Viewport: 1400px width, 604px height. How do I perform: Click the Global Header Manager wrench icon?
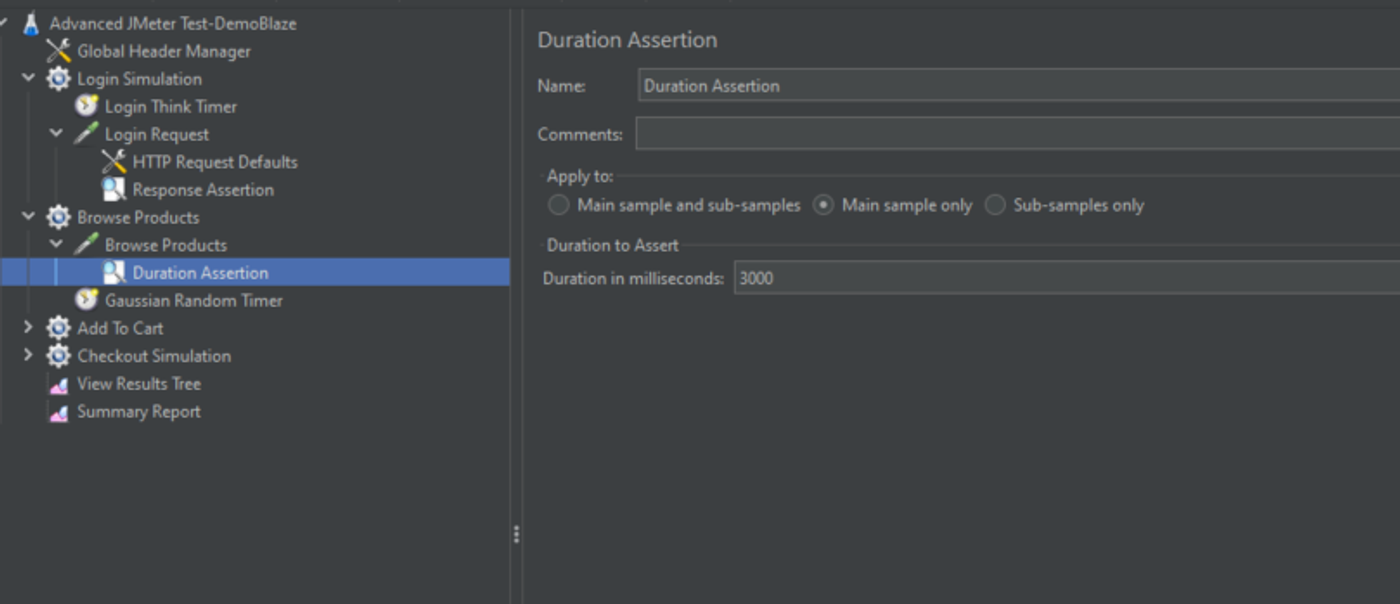(x=59, y=51)
